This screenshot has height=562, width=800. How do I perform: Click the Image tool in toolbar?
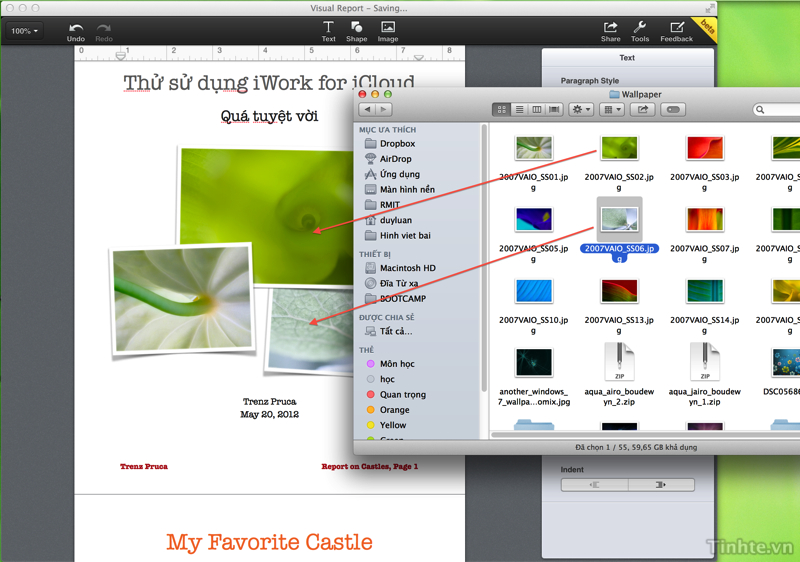(x=388, y=32)
